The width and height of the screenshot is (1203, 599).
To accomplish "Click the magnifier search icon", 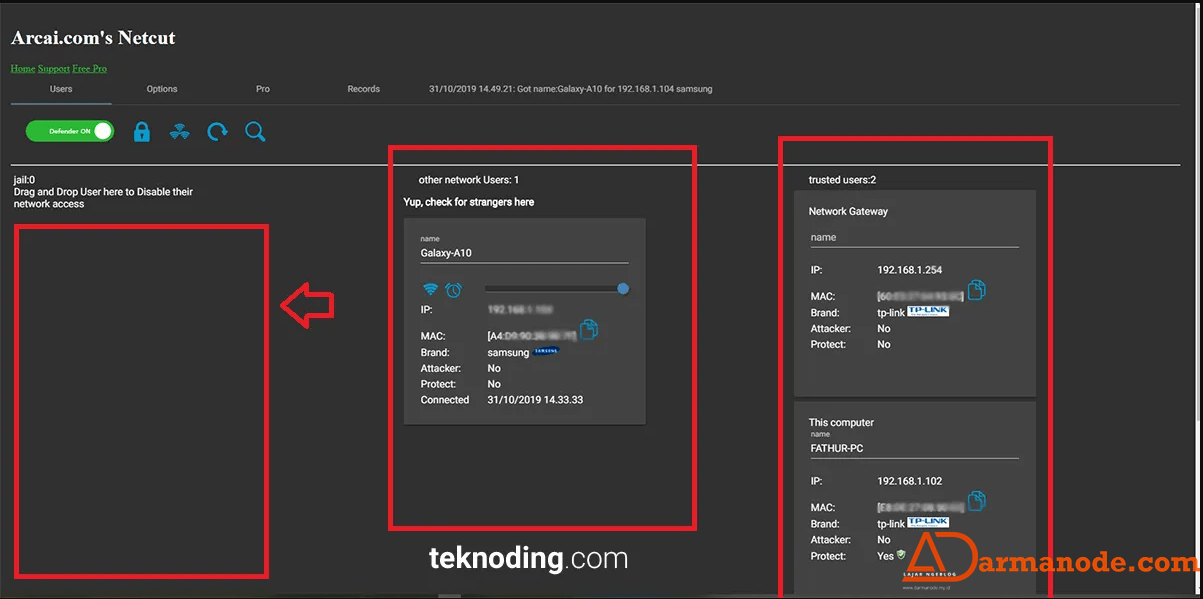I will point(255,132).
